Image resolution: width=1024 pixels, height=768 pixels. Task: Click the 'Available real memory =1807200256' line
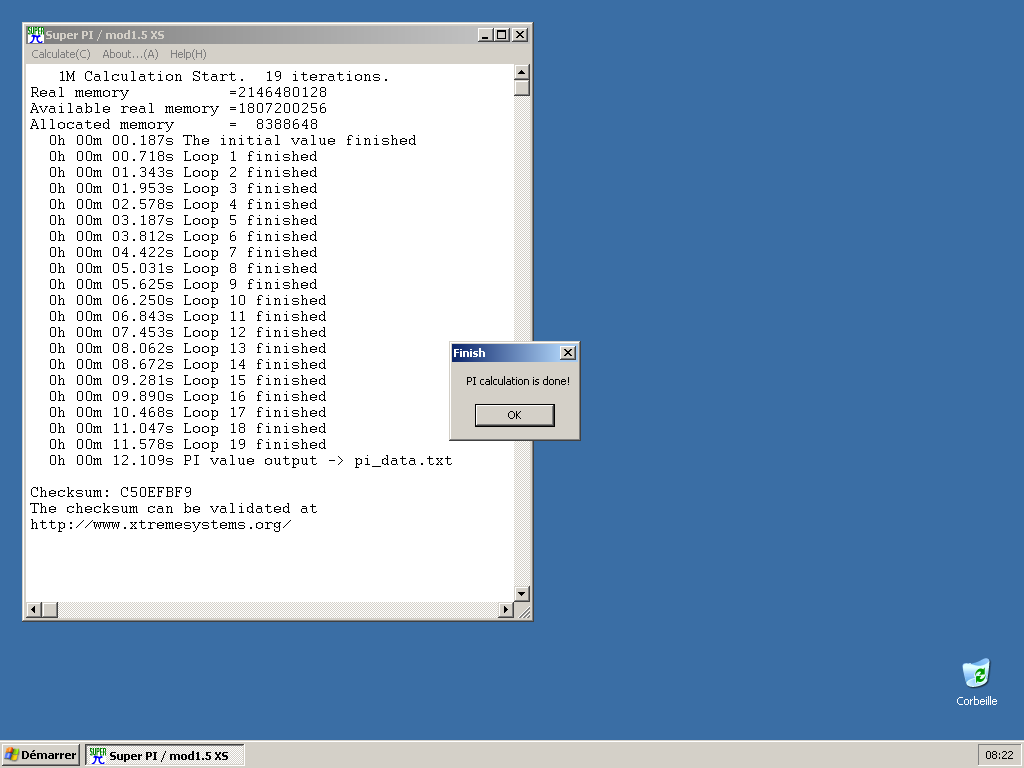[x=178, y=108]
